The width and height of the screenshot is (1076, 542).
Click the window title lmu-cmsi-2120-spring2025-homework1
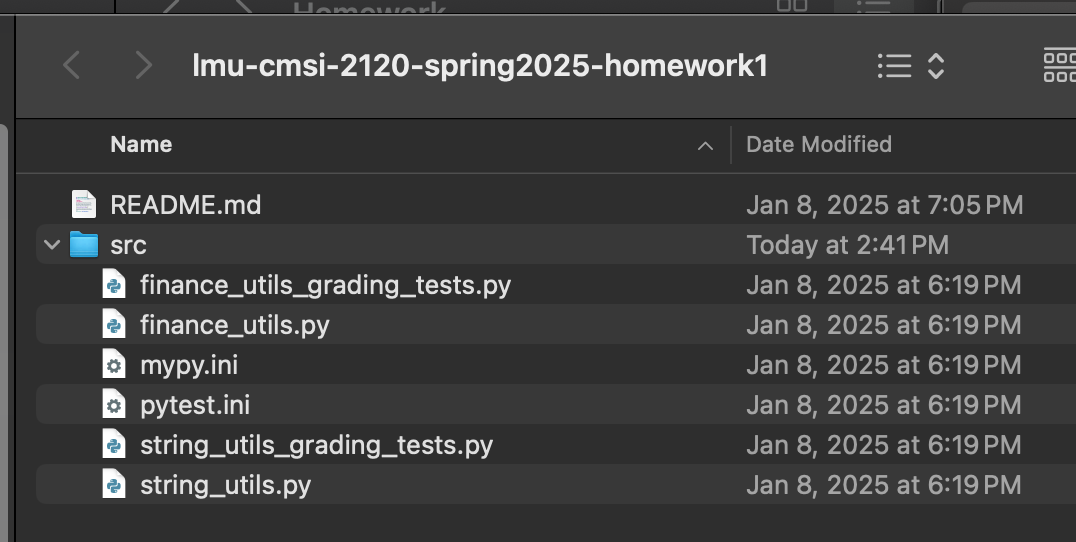480,66
